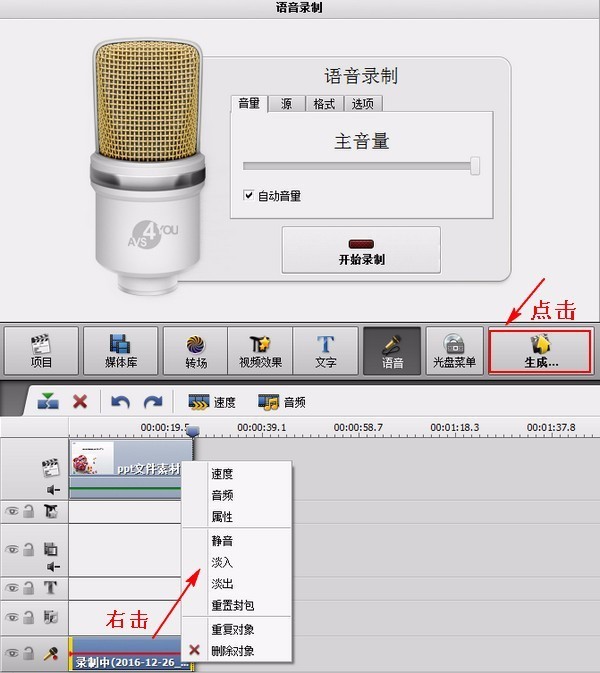This screenshot has height=673, width=600.
Task: Click the red delete X toolbar icon
Action: pos(80,402)
